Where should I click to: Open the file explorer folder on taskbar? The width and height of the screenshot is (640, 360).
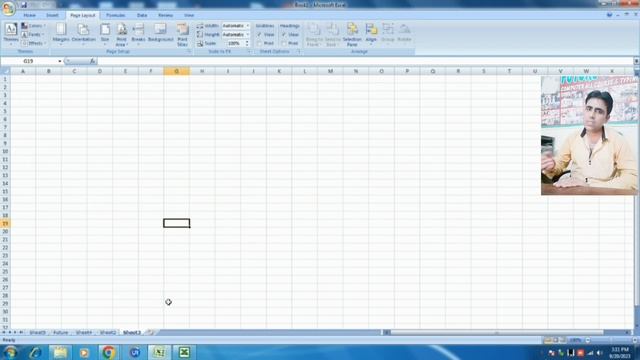click(60, 352)
